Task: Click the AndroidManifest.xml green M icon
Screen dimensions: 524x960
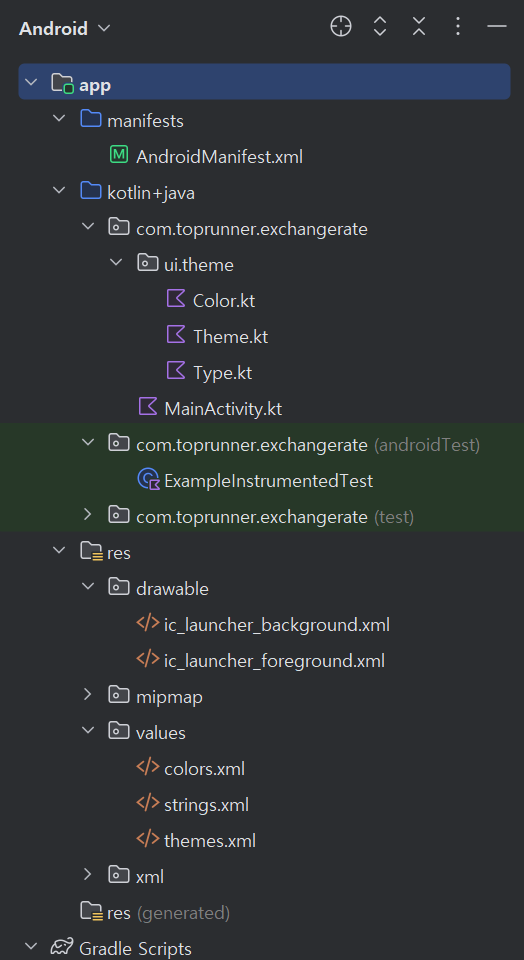Action: click(119, 154)
